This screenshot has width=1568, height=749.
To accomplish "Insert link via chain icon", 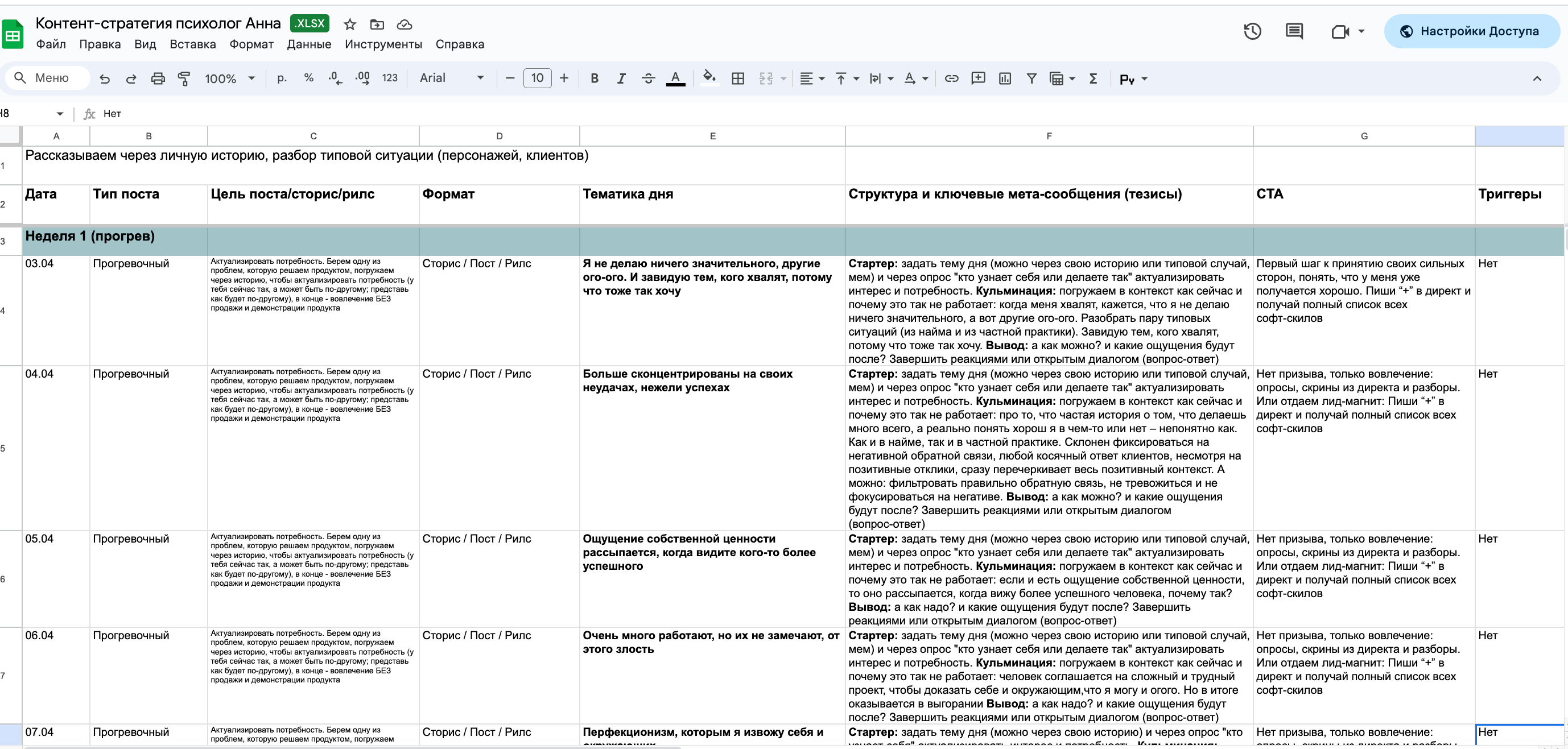I will (x=951, y=78).
